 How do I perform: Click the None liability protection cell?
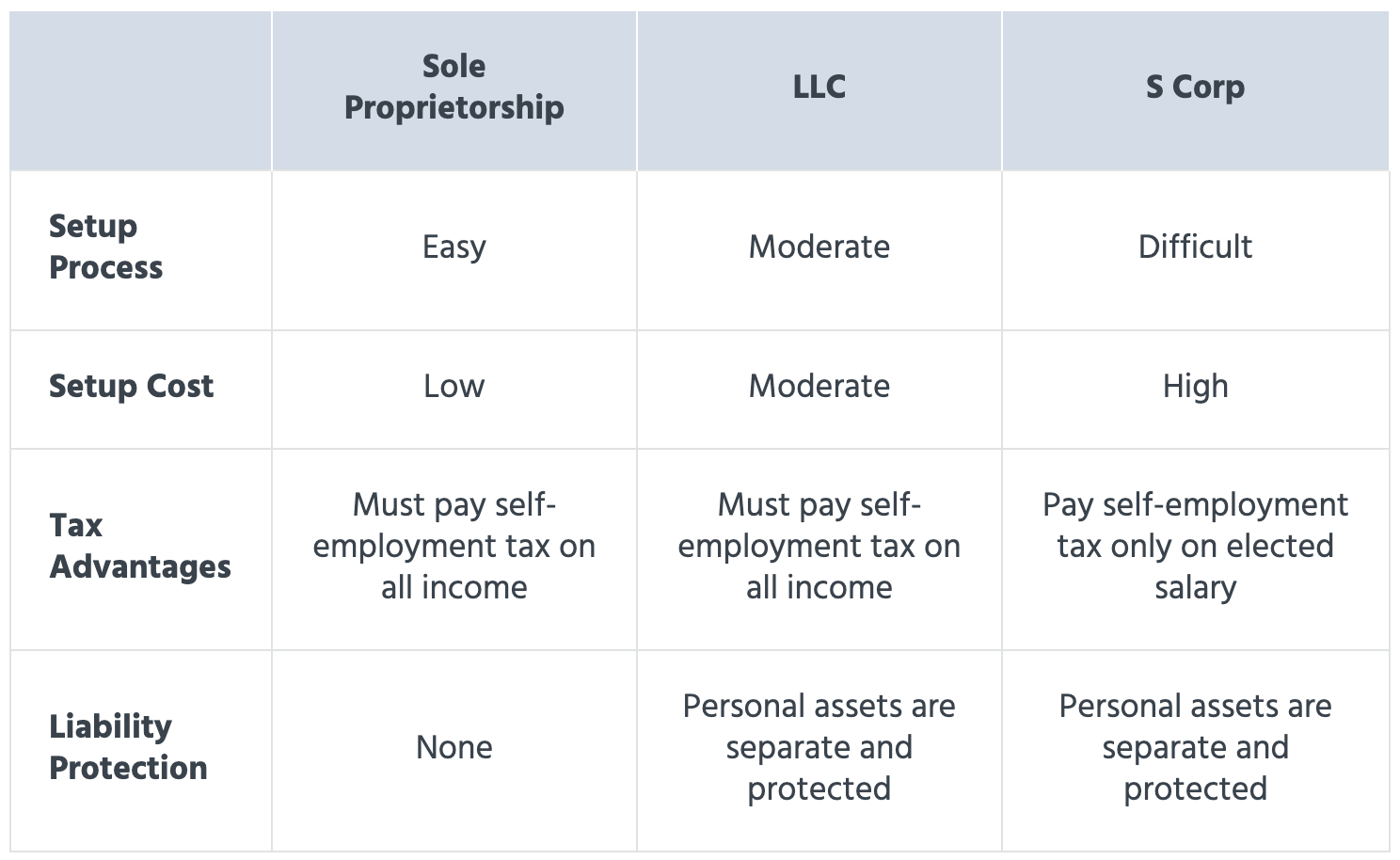coord(454,748)
